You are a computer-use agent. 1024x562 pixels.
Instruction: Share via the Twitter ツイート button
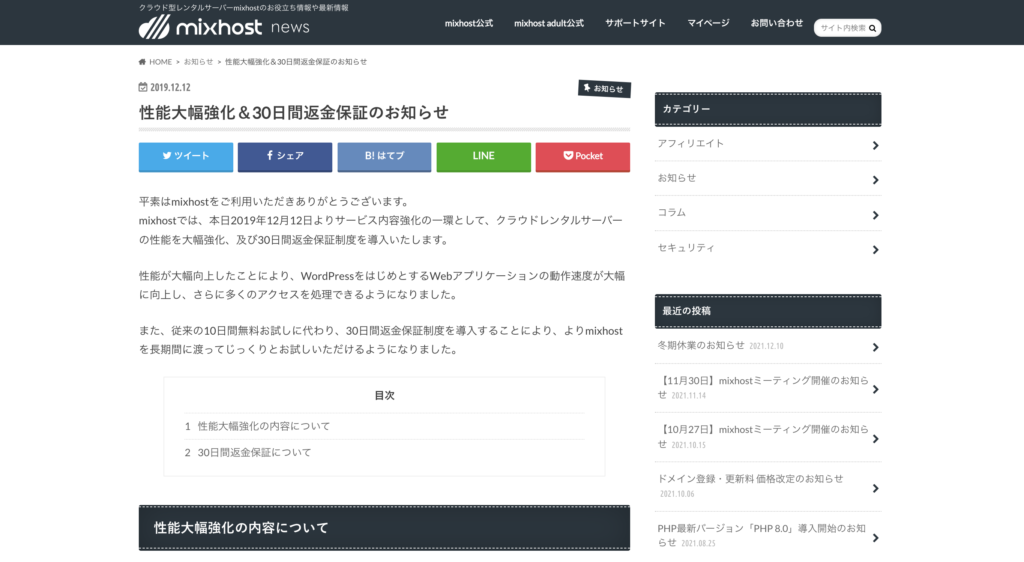185,157
